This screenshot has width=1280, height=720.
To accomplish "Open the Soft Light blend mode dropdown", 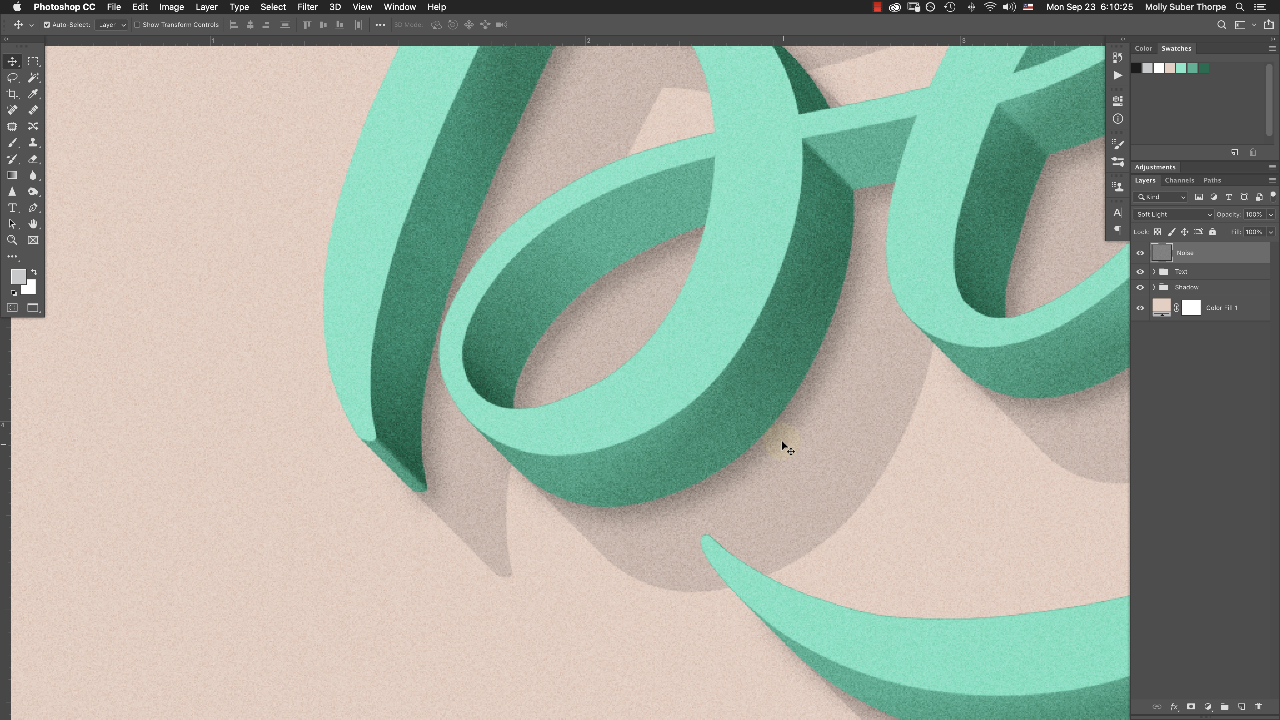I will 1174,214.
